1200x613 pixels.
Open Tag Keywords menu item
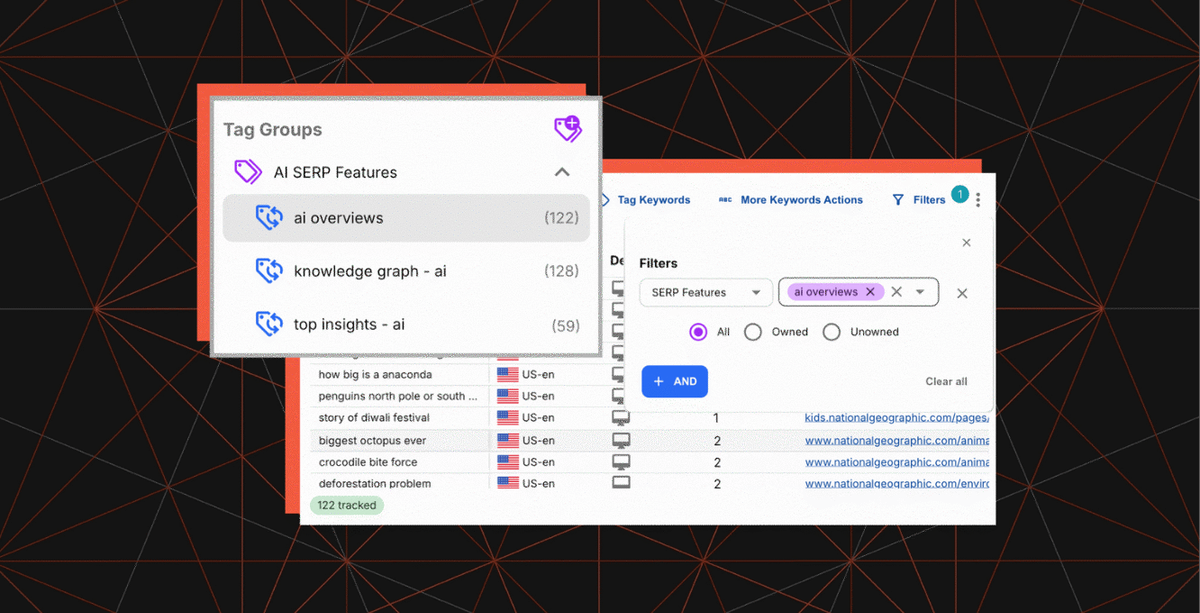(x=653, y=200)
